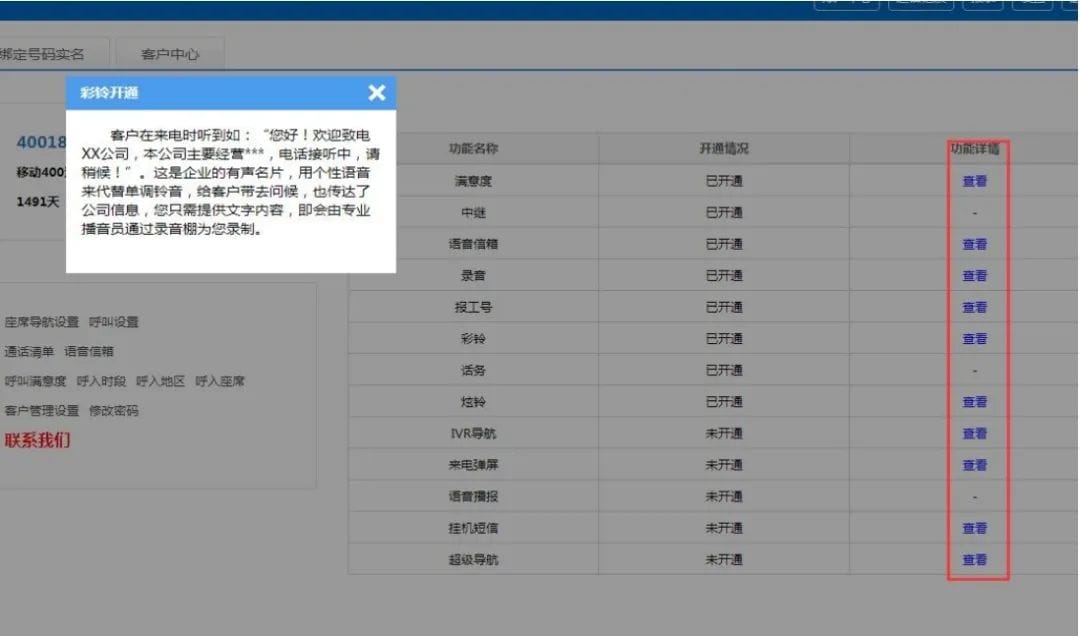The height and width of the screenshot is (636, 1080).
Task: Click the 修改密码 link
Action: (114, 410)
